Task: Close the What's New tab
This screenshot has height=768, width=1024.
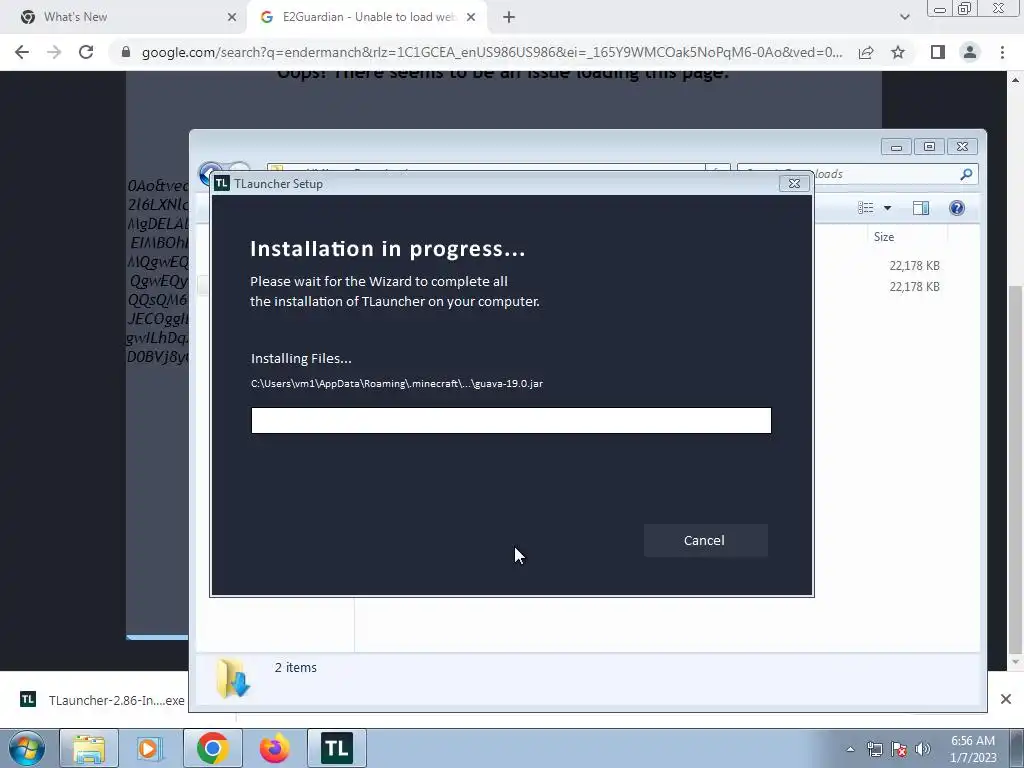Action: (x=232, y=17)
